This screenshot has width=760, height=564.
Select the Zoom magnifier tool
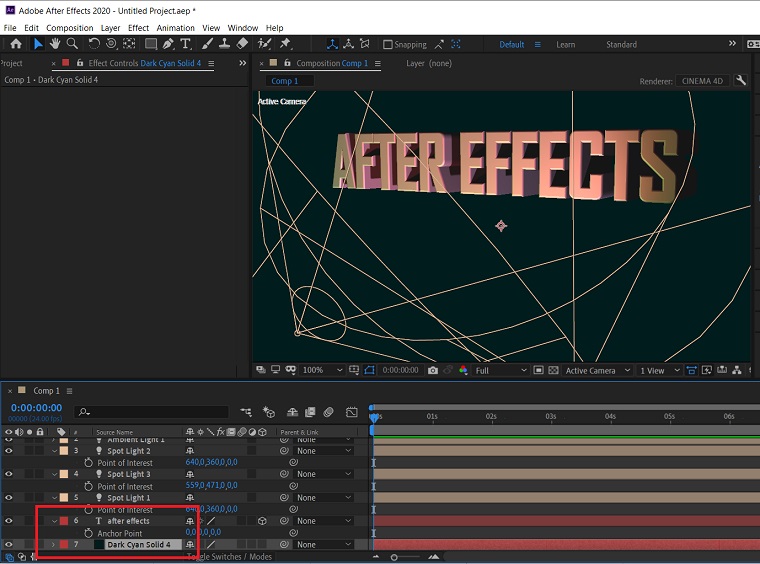72,44
